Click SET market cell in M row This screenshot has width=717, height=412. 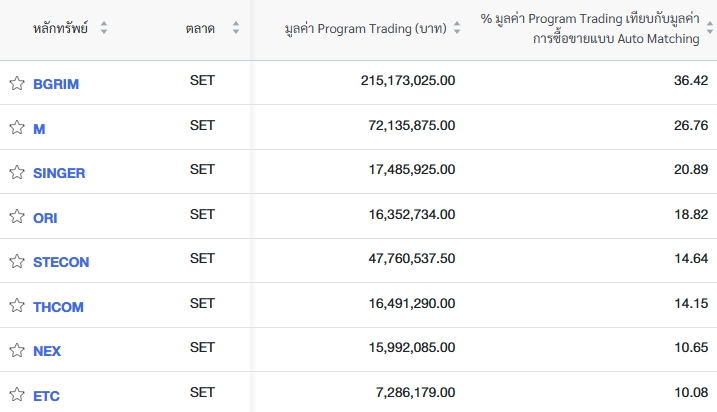click(202, 125)
